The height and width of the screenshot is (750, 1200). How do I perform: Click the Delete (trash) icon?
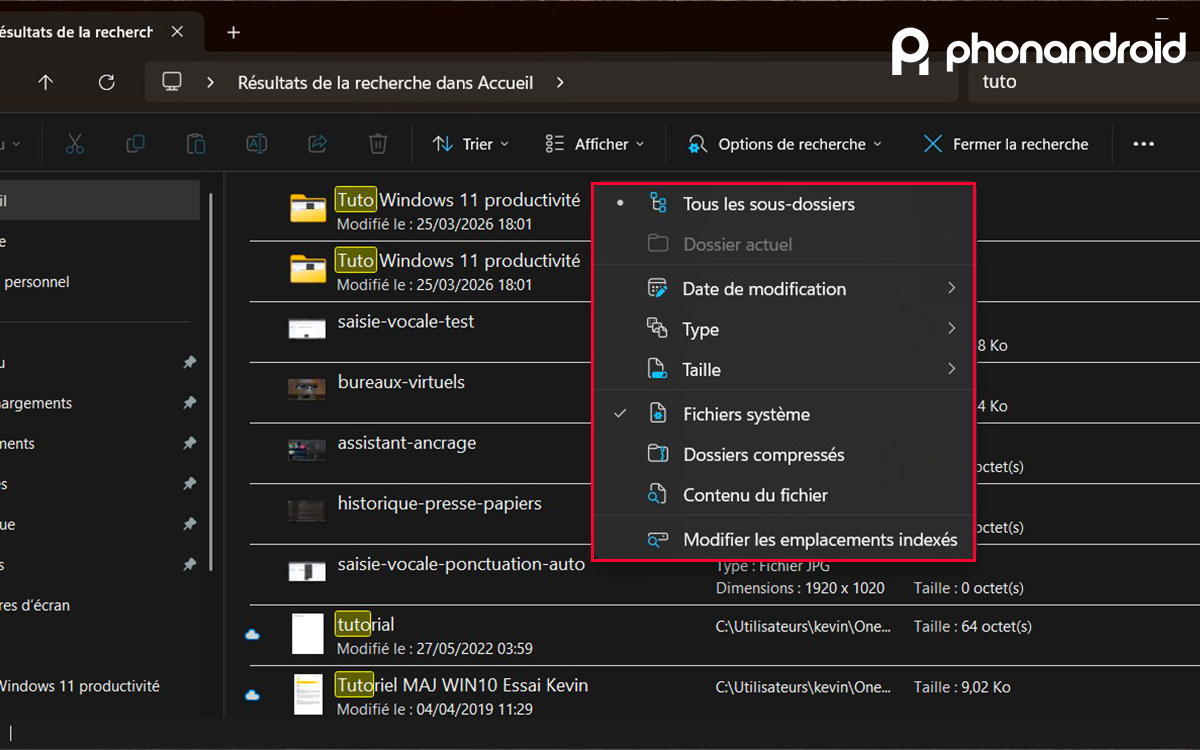[377, 143]
